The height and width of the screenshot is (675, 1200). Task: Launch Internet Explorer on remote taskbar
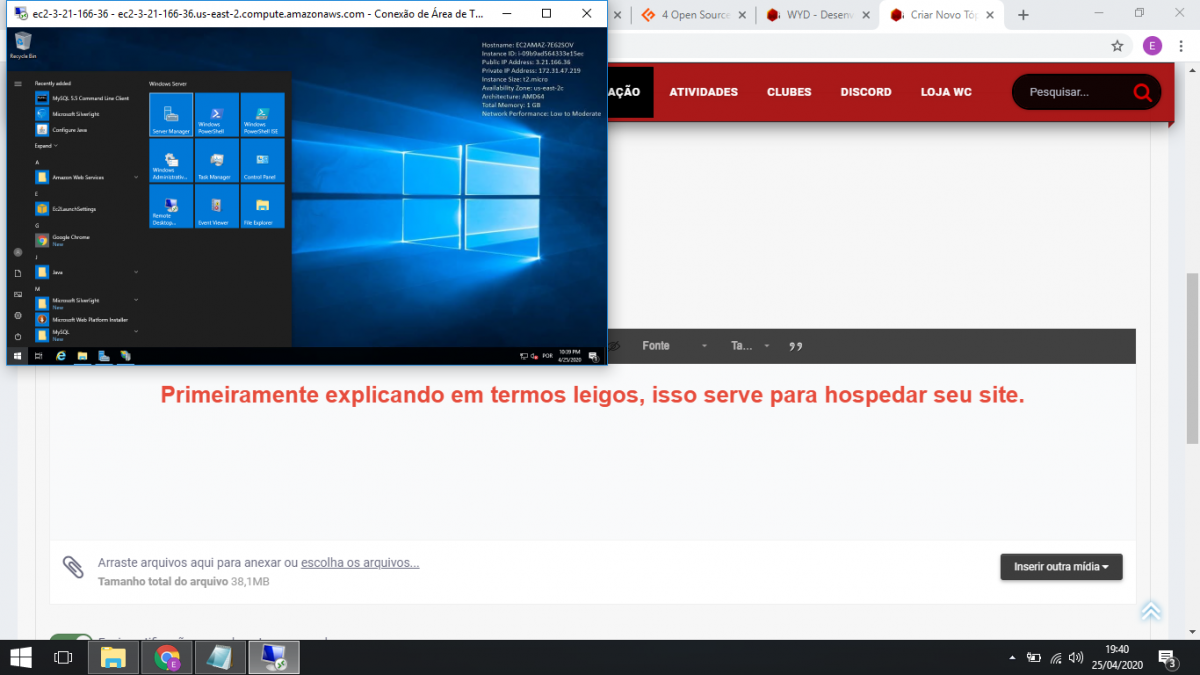pyautogui.click(x=61, y=355)
